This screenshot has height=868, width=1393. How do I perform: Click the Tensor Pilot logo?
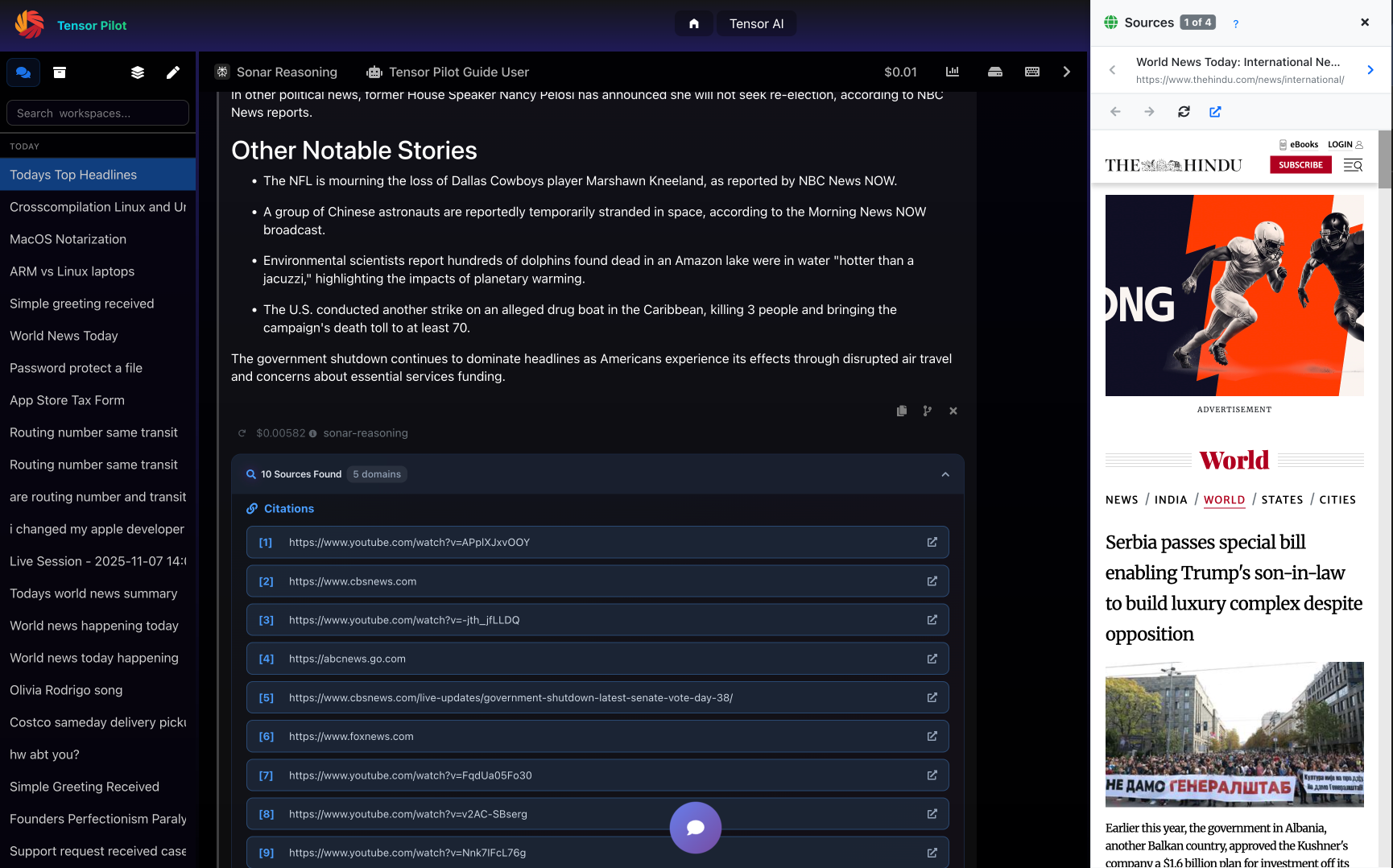[30, 25]
